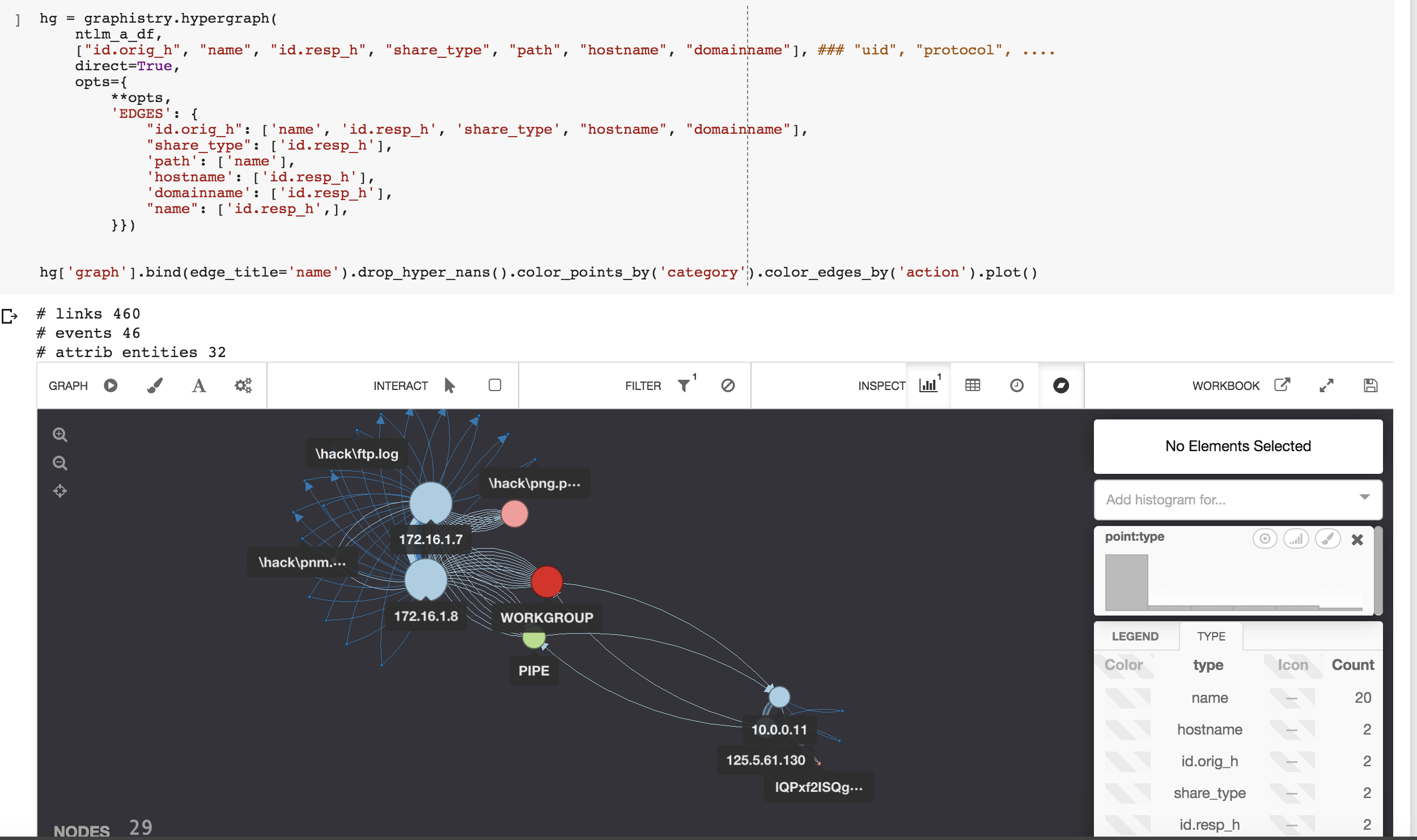The image size is (1417, 840).
Task: Toggle log scale on point:type histogram
Action: (1296, 538)
